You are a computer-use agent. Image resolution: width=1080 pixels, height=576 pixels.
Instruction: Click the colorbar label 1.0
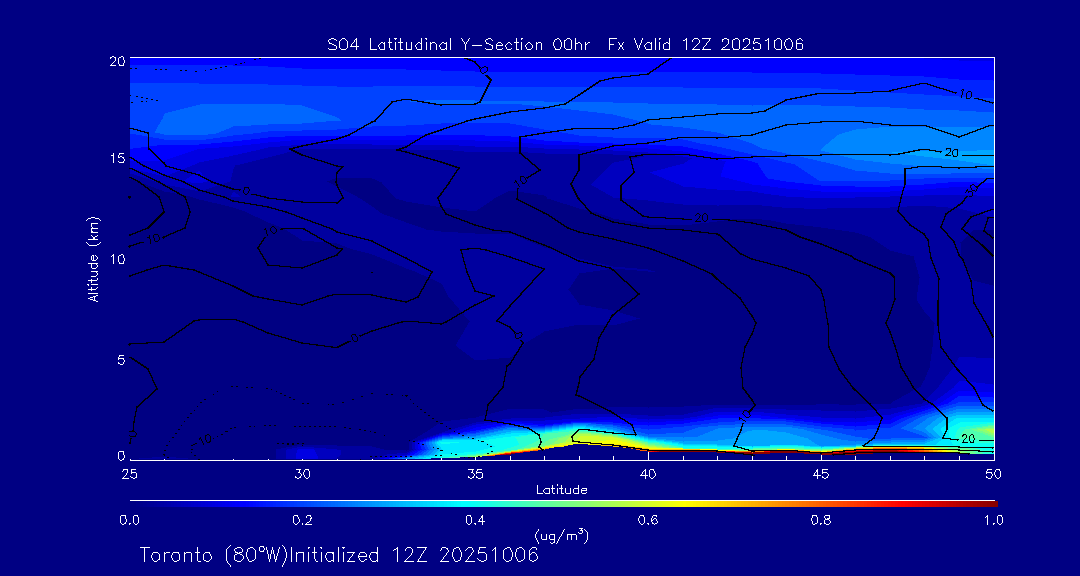pos(994,520)
